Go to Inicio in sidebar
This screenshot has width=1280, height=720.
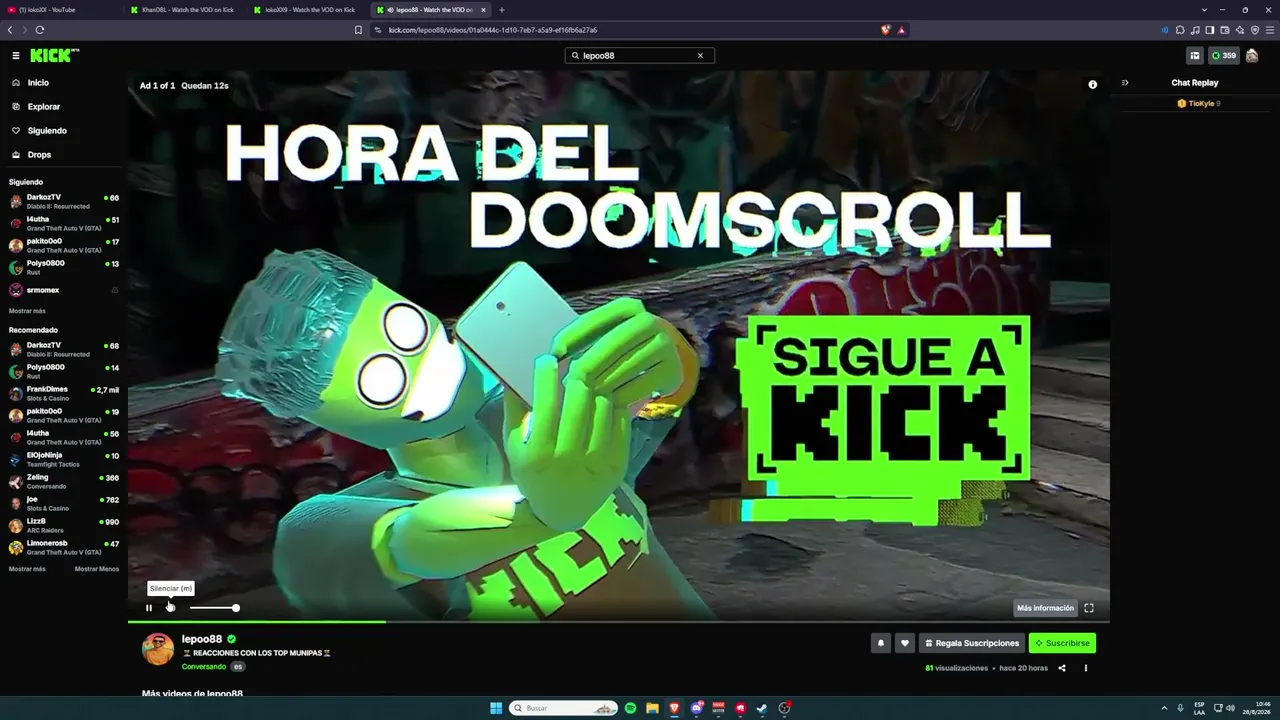(38, 83)
